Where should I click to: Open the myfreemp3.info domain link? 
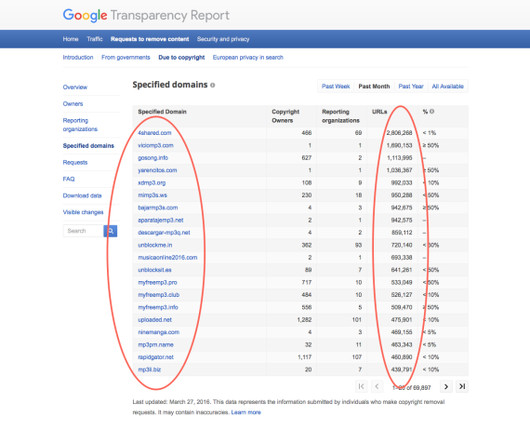158,307
